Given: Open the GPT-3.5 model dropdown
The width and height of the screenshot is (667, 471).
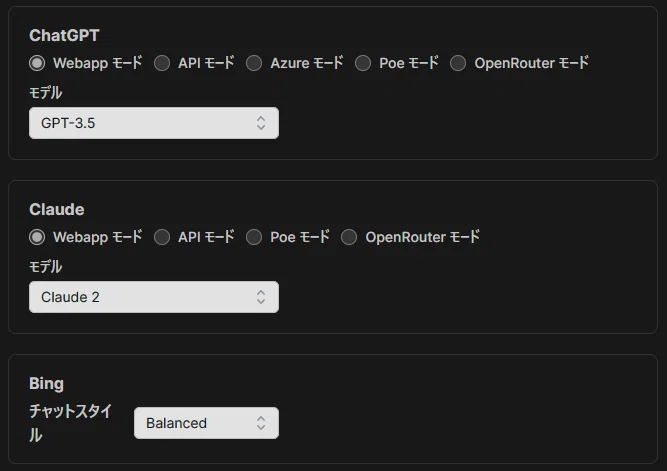Looking at the screenshot, I should pos(154,123).
